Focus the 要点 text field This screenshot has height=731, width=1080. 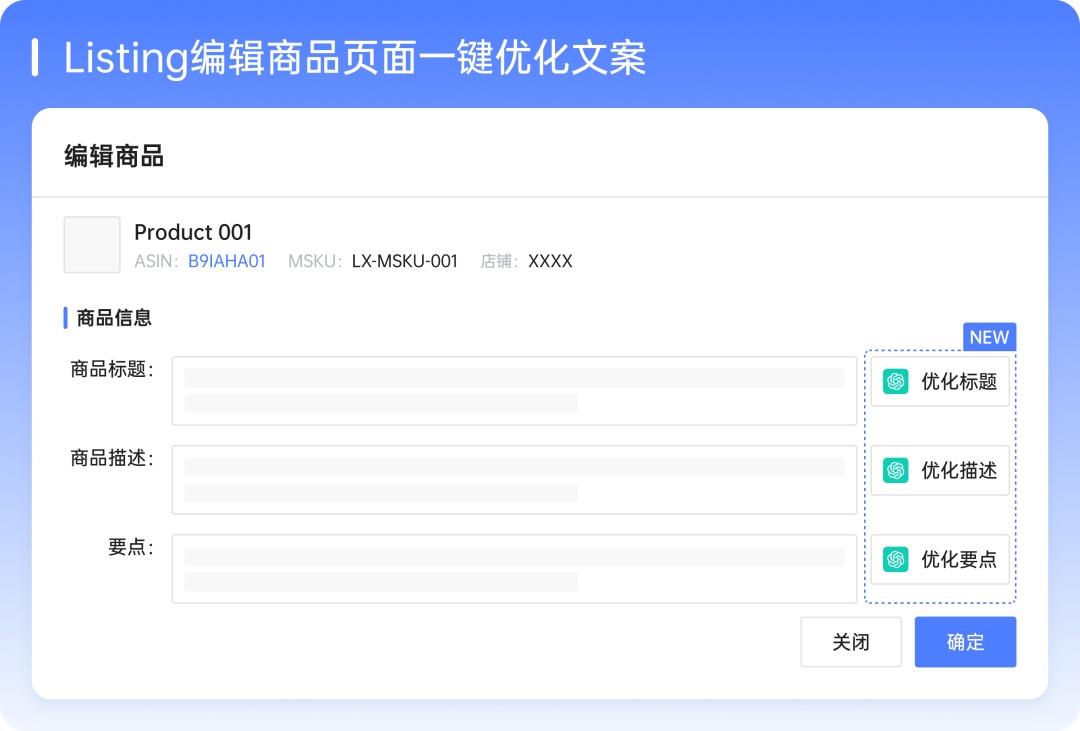coord(514,568)
